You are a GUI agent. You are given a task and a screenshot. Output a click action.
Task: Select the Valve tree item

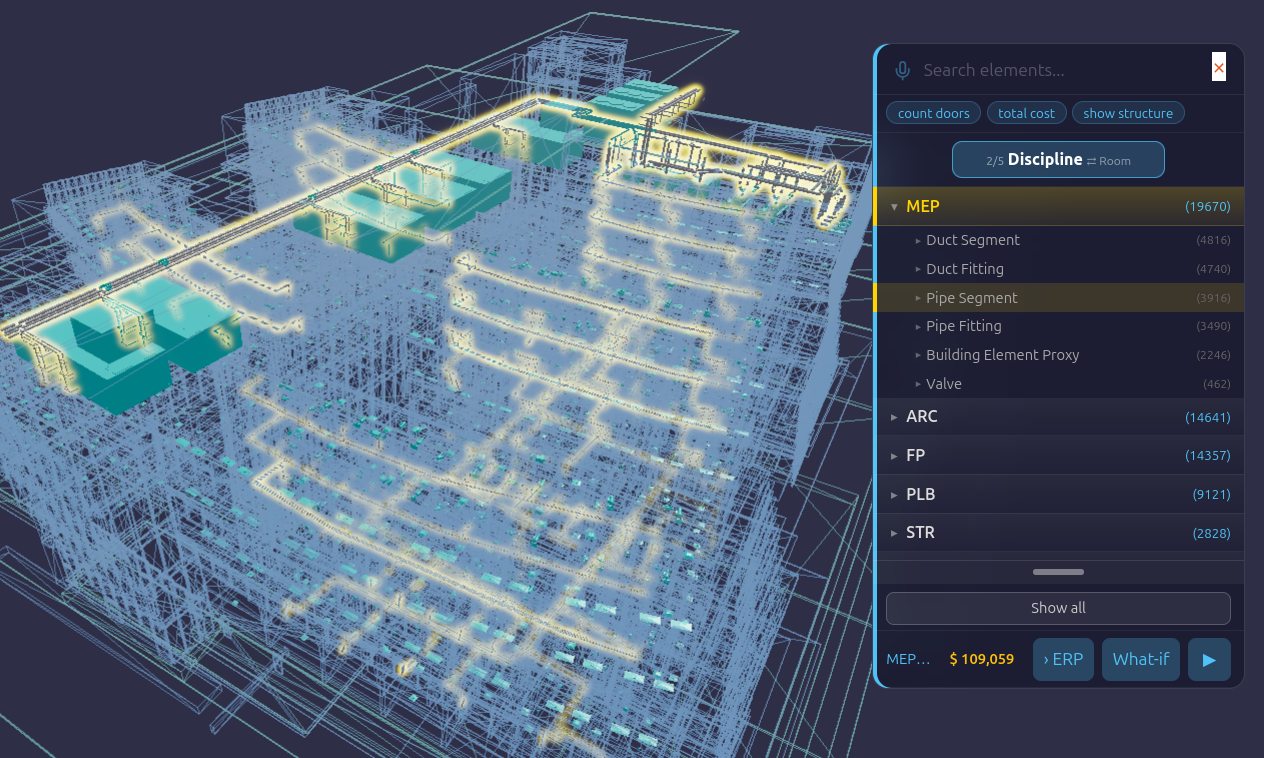944,384
